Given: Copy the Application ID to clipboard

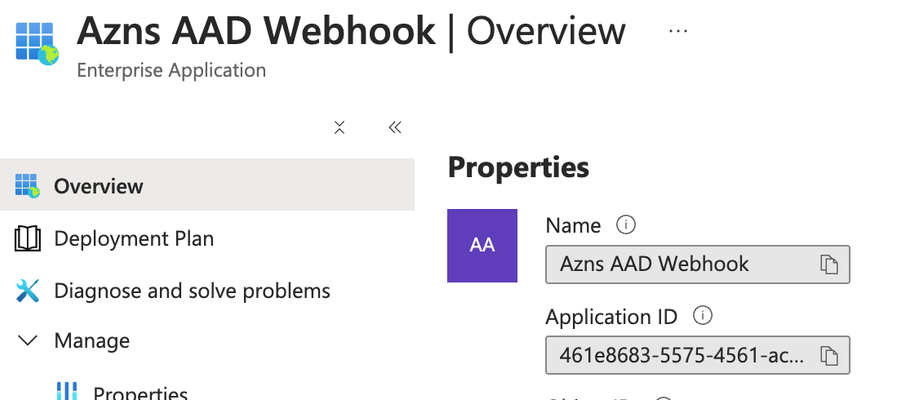Looking at the screenshot, I should (829, 355).
